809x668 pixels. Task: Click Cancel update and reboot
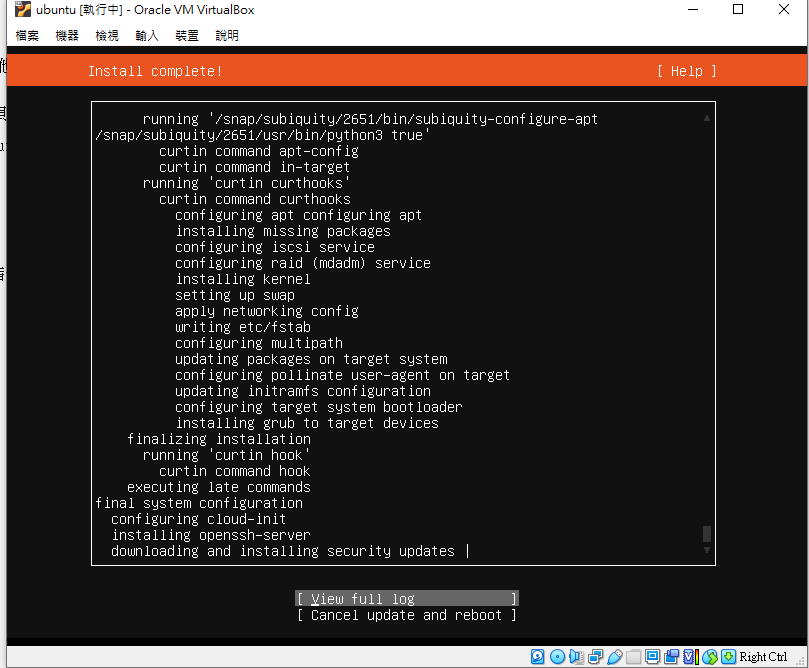pos(407,615)
